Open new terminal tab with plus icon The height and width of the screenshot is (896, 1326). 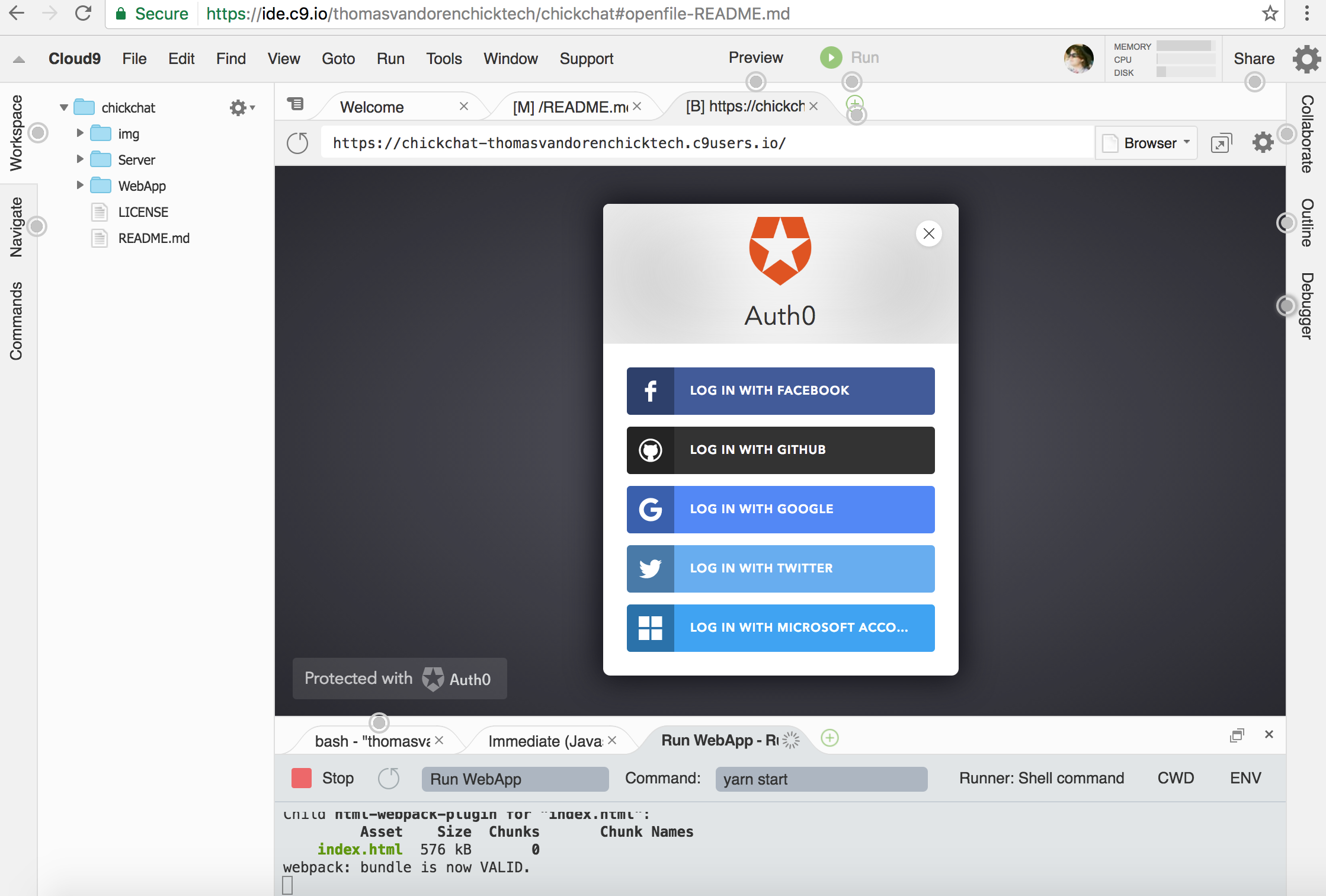(829, 738)
